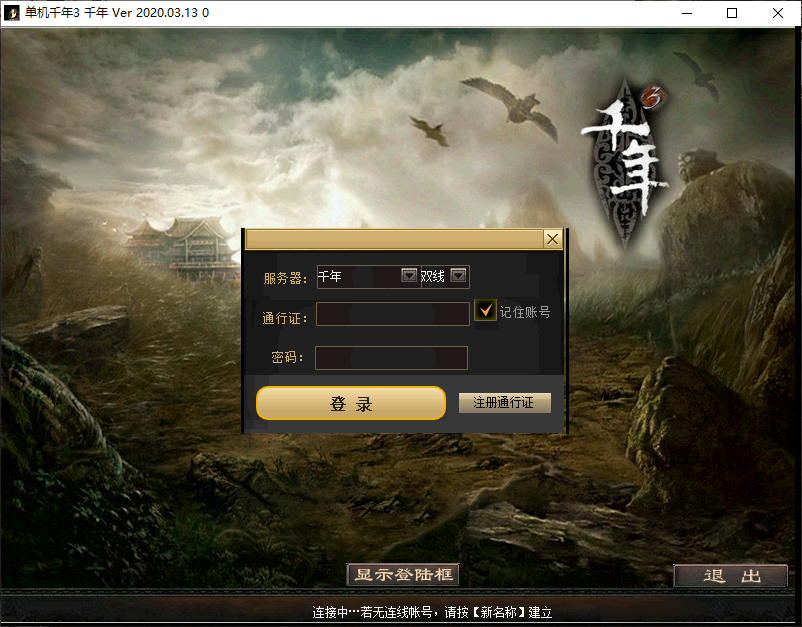Focus the 通行证 account input field

[x=392, y=314]
